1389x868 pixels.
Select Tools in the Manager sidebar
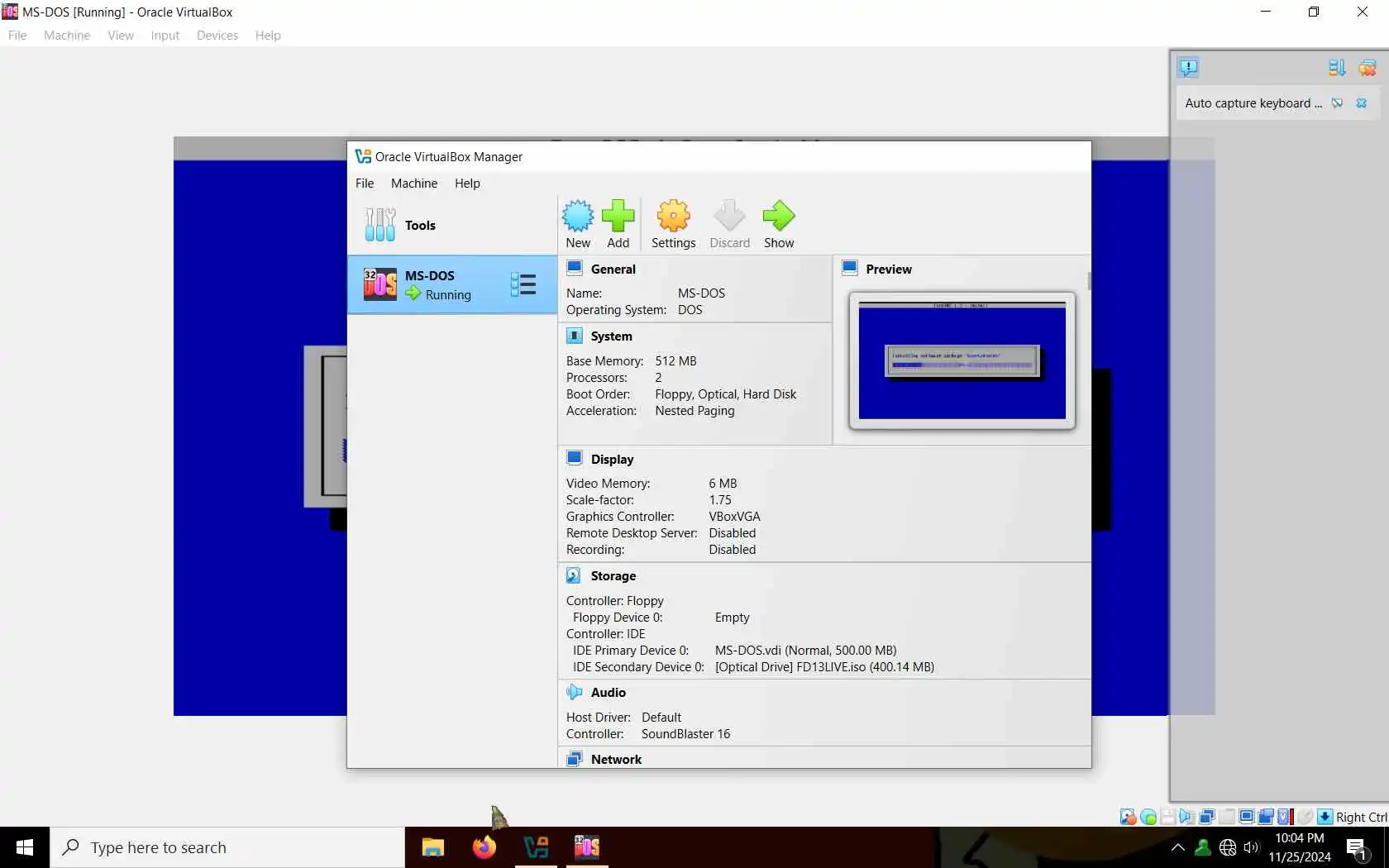coord(452,225)
